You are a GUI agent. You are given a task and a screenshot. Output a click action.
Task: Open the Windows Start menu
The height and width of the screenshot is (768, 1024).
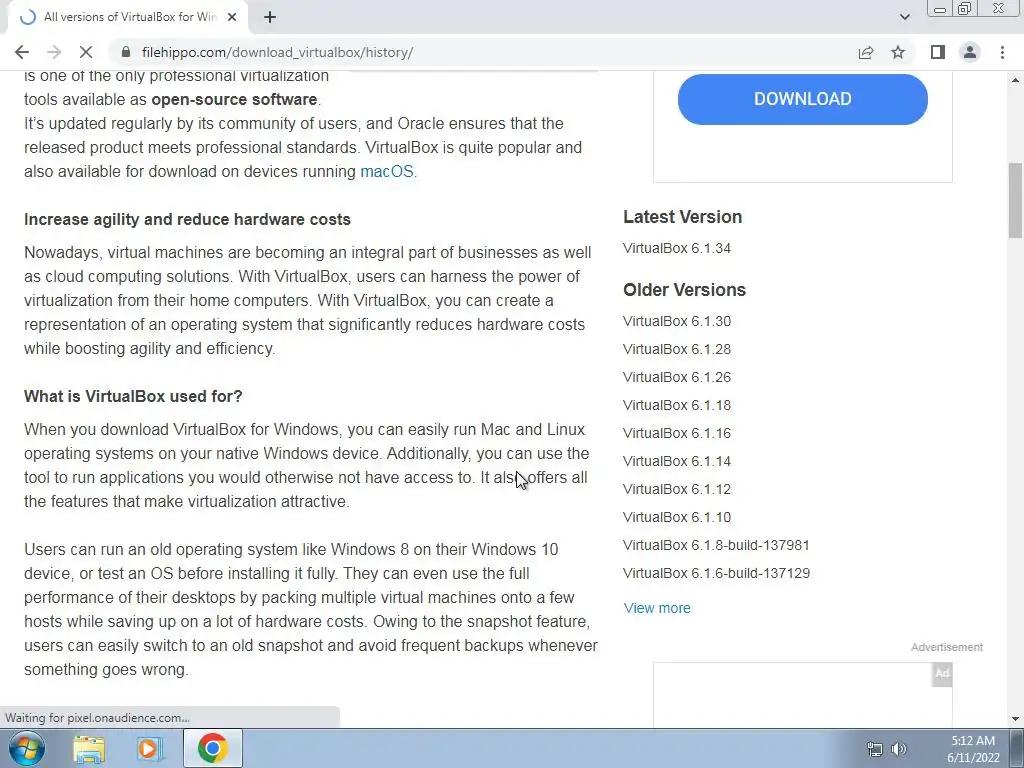[25, 748]
